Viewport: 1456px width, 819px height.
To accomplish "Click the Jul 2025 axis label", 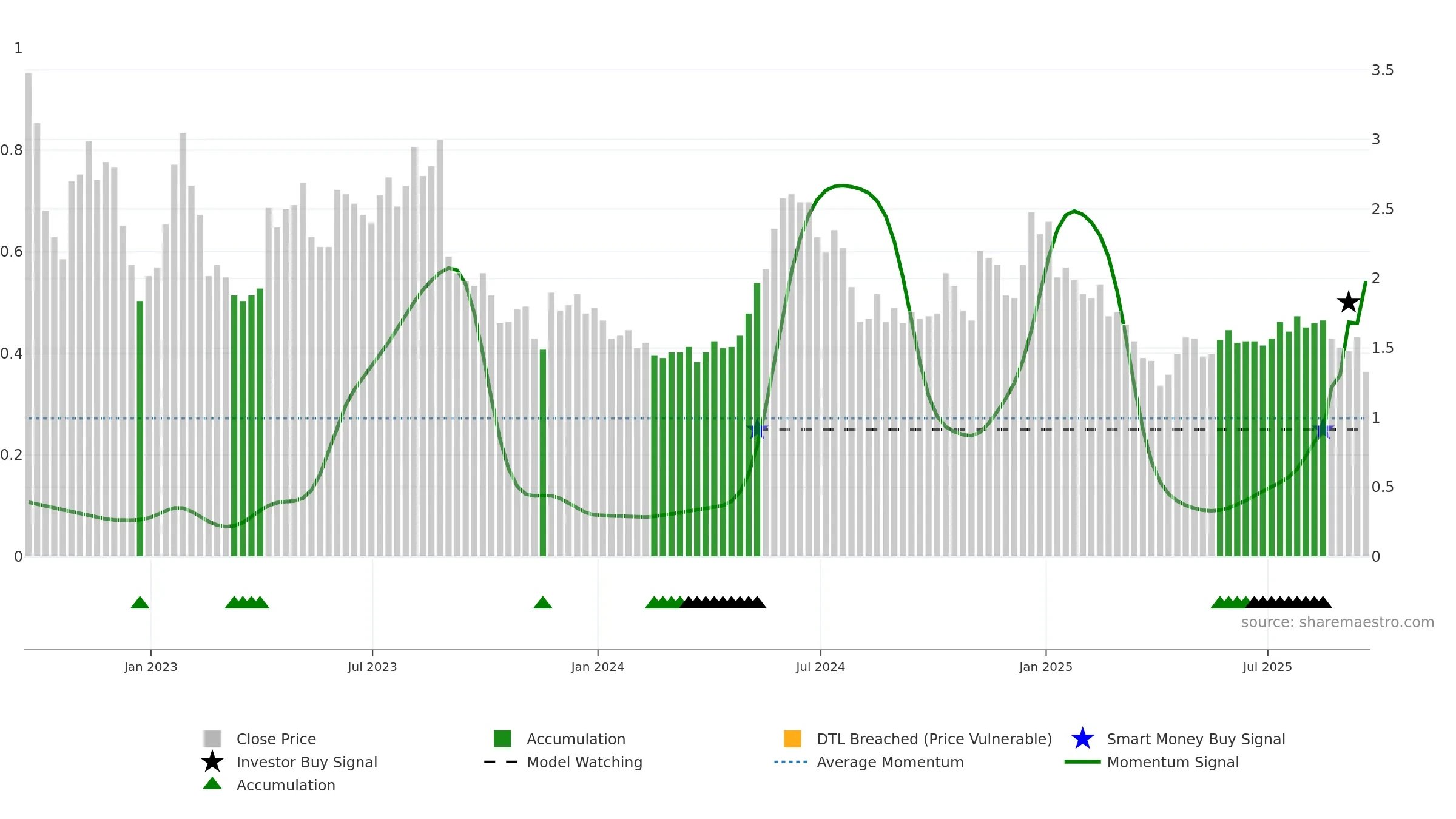I will point(1267,667).
